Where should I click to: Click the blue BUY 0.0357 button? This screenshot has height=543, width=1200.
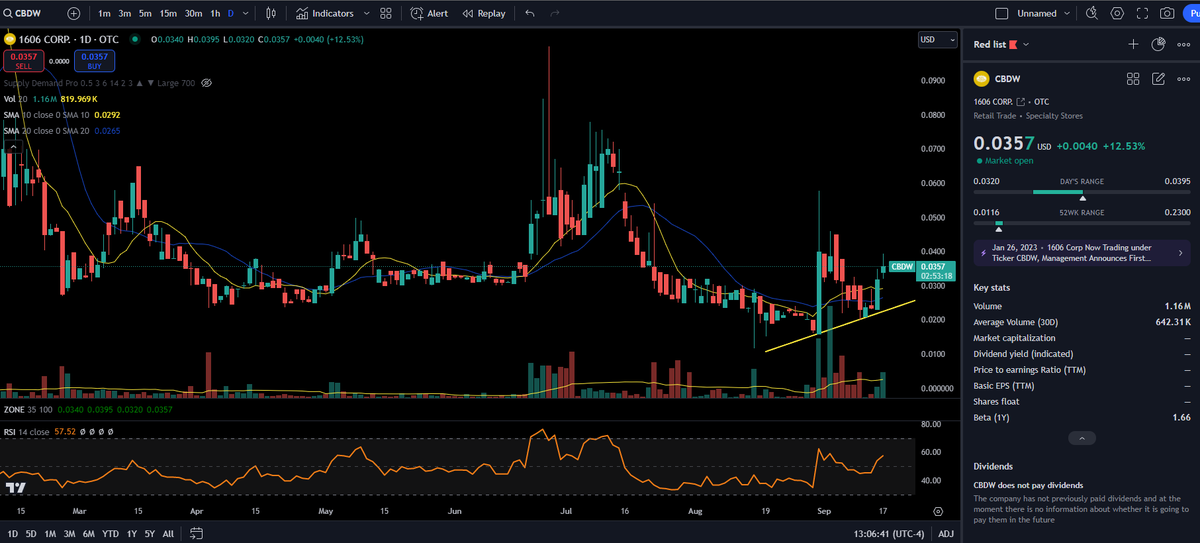[x=93, y=61]
